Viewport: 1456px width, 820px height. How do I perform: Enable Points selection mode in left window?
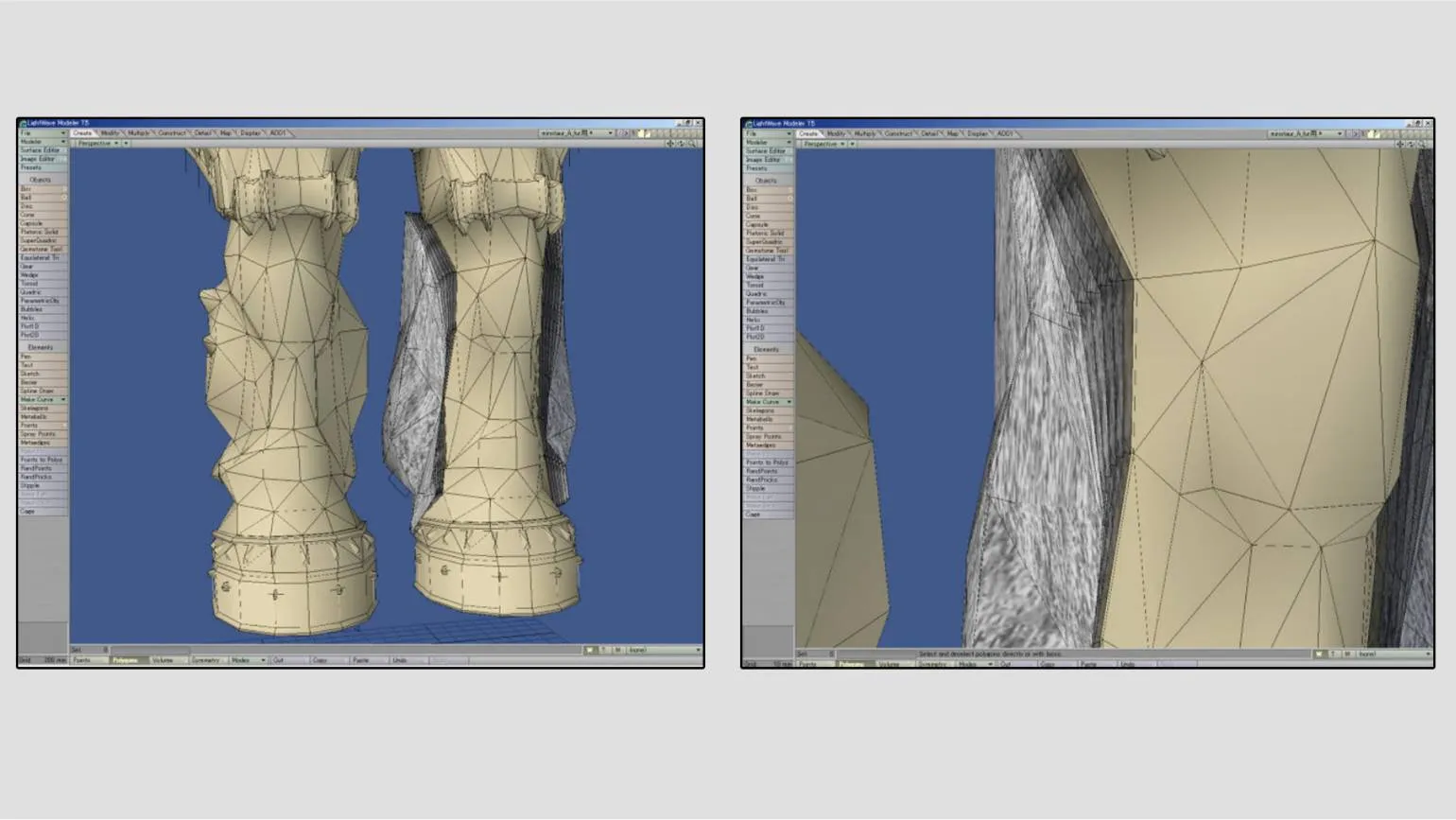point(85,660)
